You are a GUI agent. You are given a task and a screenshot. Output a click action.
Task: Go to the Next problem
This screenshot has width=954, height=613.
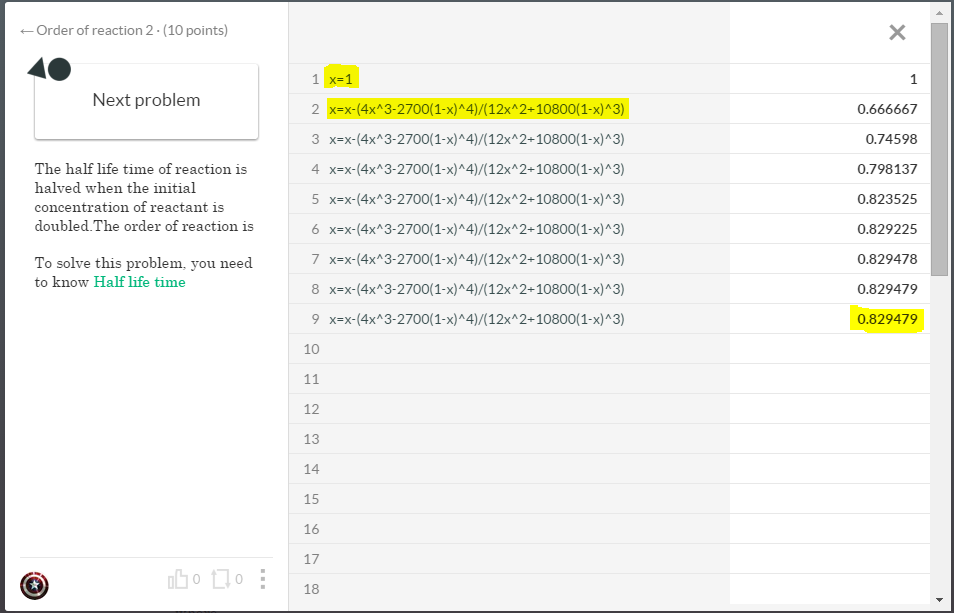(147, 101)
